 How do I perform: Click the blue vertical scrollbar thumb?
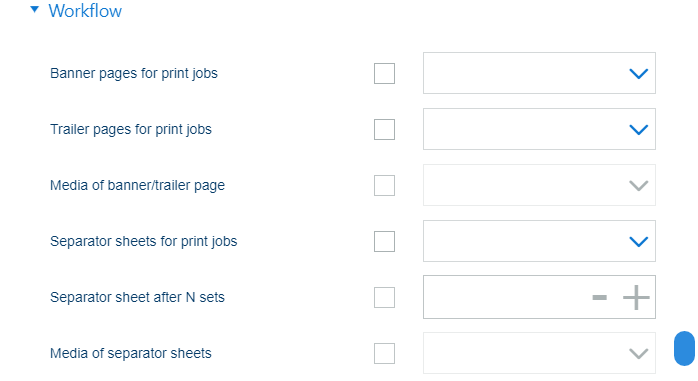pyautogui.click(x=684, y=349)
